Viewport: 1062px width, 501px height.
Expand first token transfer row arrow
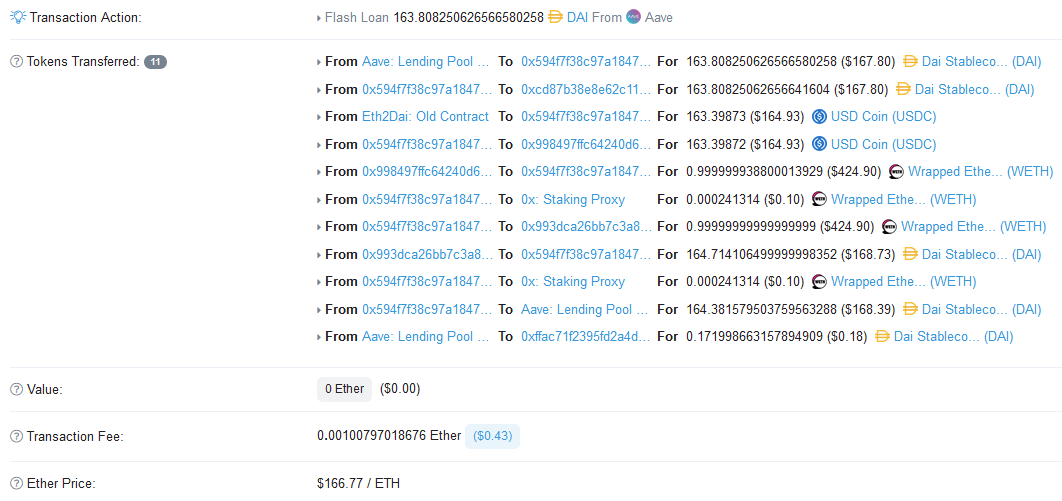point(319,62)
